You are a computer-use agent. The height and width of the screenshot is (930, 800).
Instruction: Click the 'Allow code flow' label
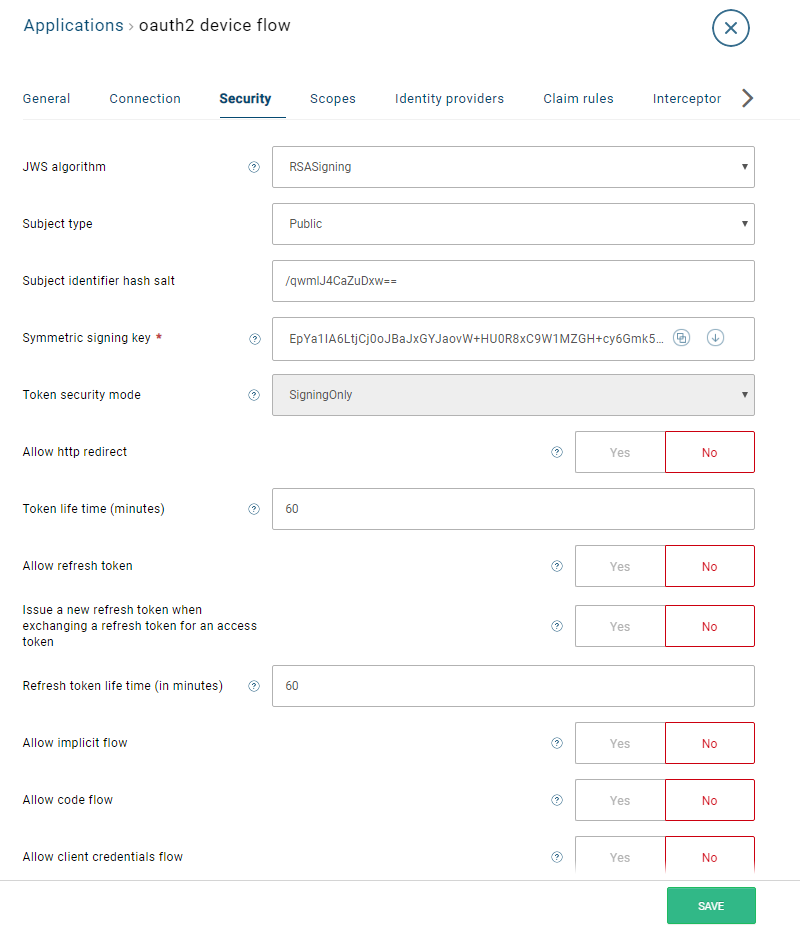(x=68, y=800)
